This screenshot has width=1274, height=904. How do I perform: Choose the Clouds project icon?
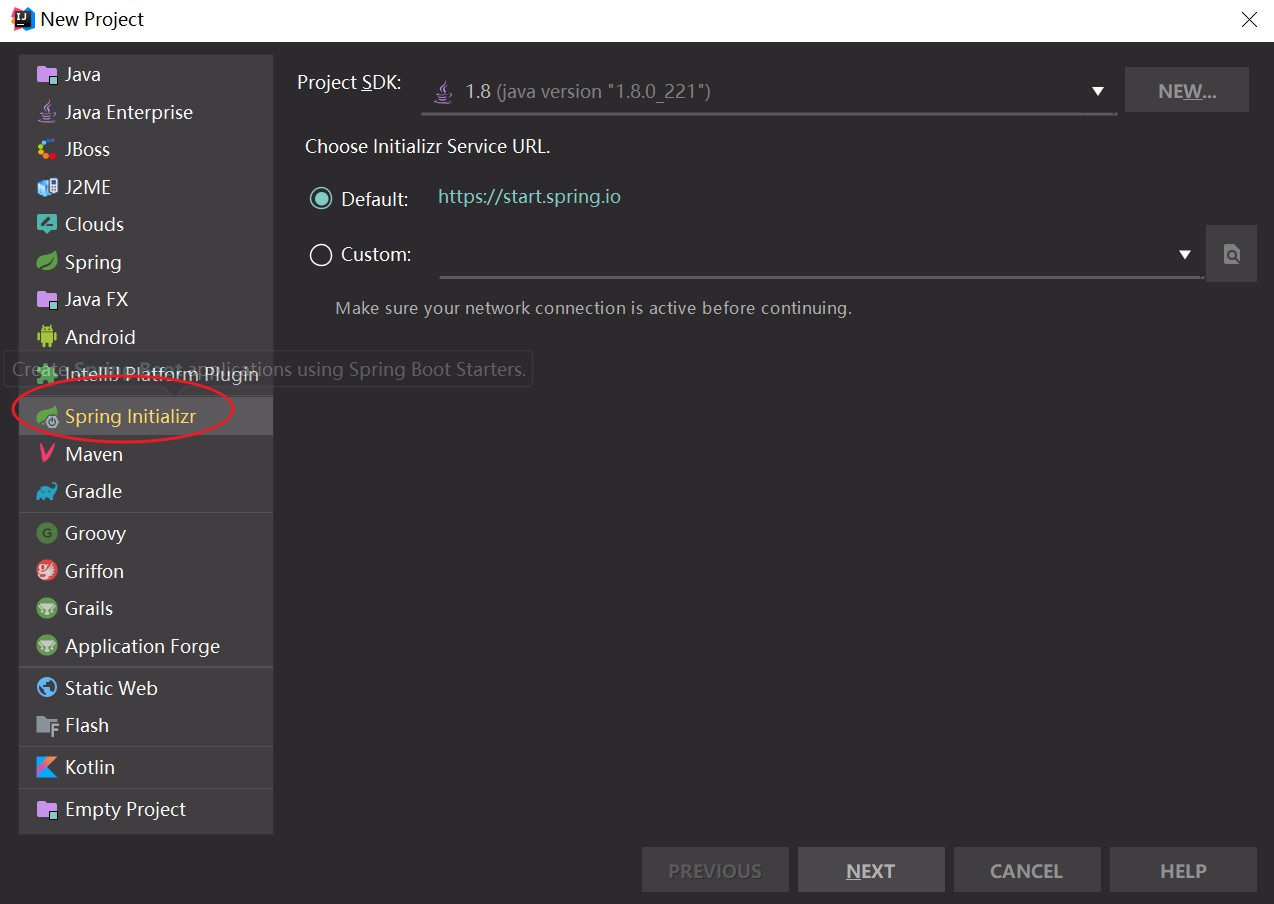click(x=47, y=224)
